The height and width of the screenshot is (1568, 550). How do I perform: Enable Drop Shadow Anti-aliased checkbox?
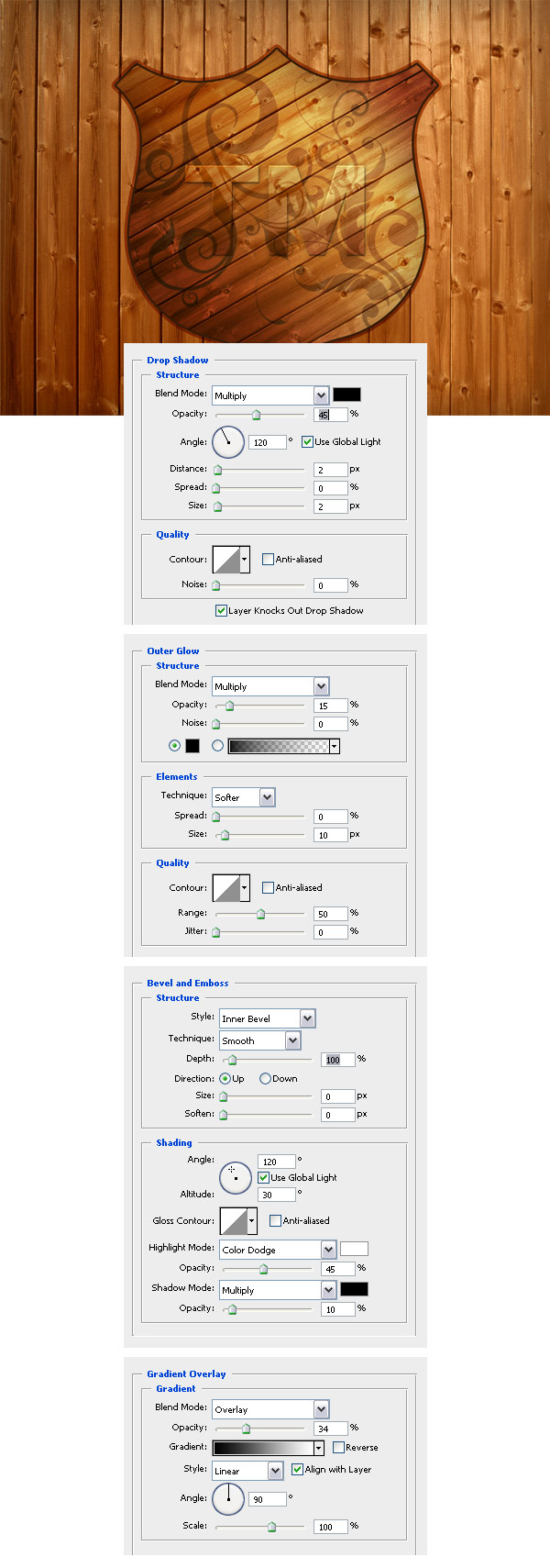click(x=268, y=559)
